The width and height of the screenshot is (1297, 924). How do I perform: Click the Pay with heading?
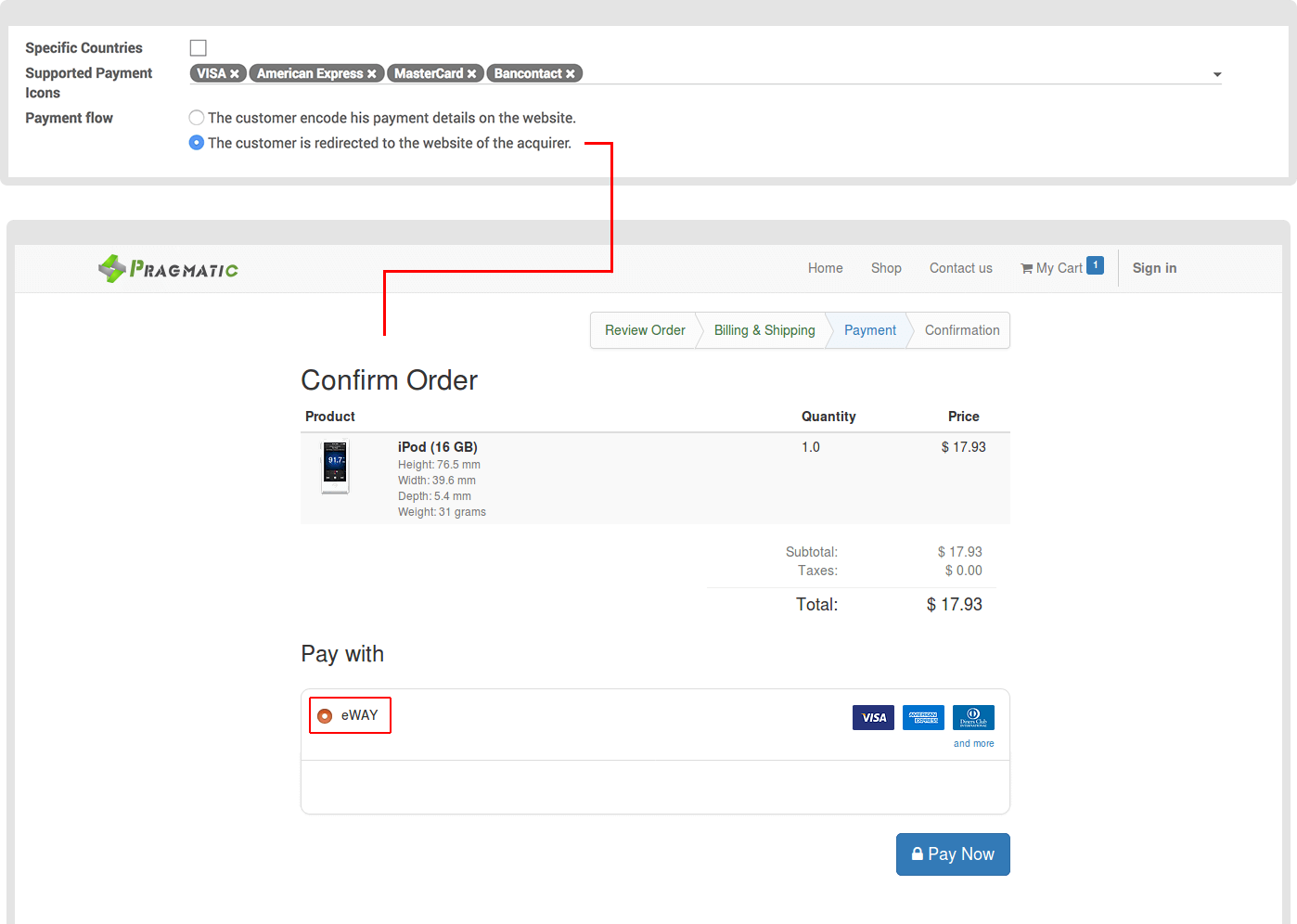point(342,654)
